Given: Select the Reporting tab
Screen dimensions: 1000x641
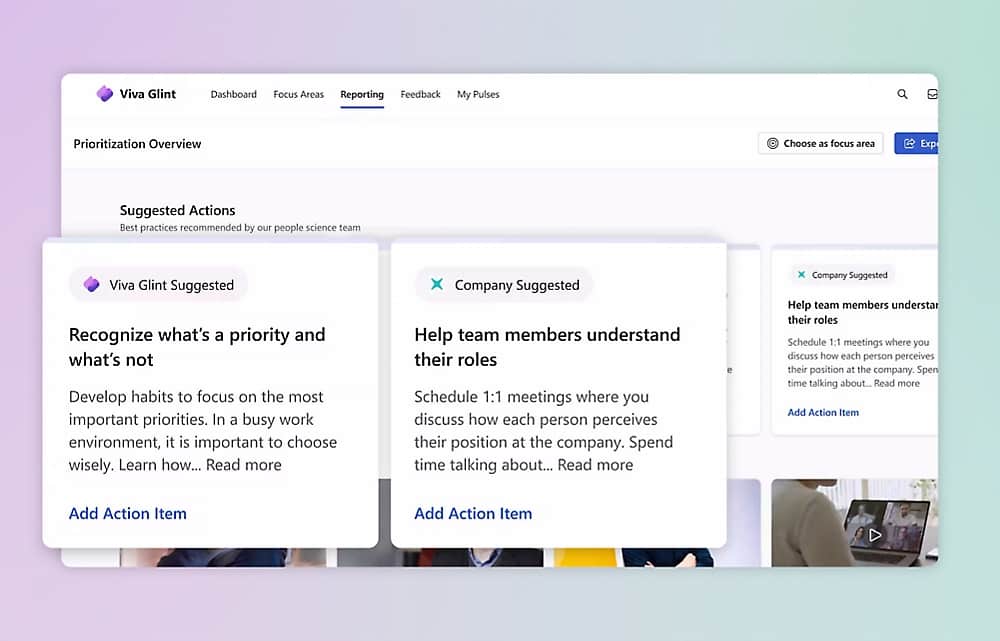Looking at the screenshot, I should click(x=362, y=95).
